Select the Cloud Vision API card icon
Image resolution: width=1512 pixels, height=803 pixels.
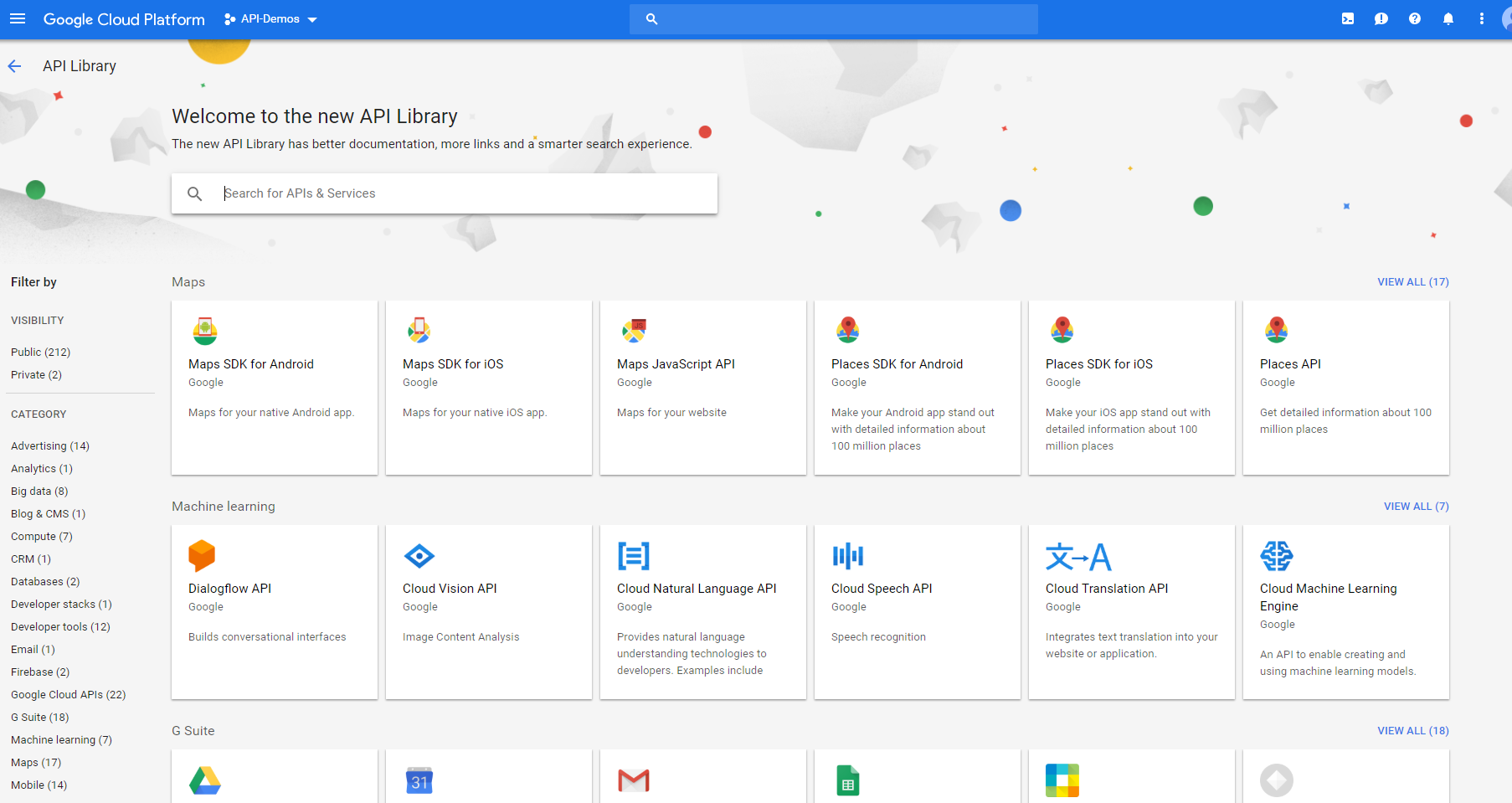419,555
